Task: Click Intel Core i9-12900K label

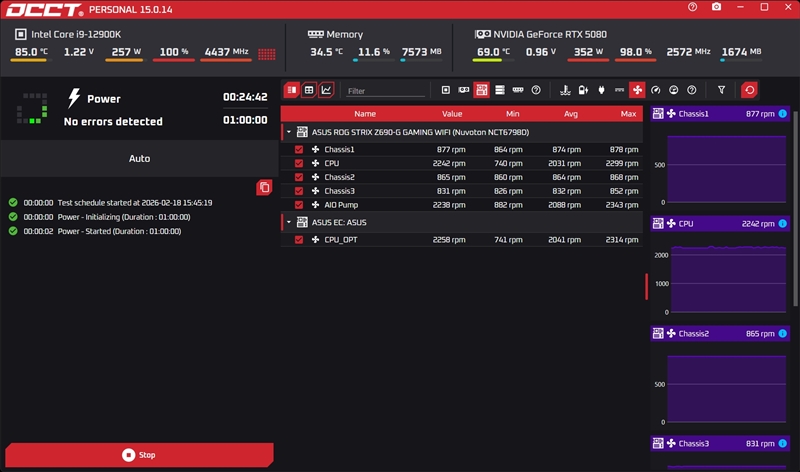Action: click(x=76, y=34)
